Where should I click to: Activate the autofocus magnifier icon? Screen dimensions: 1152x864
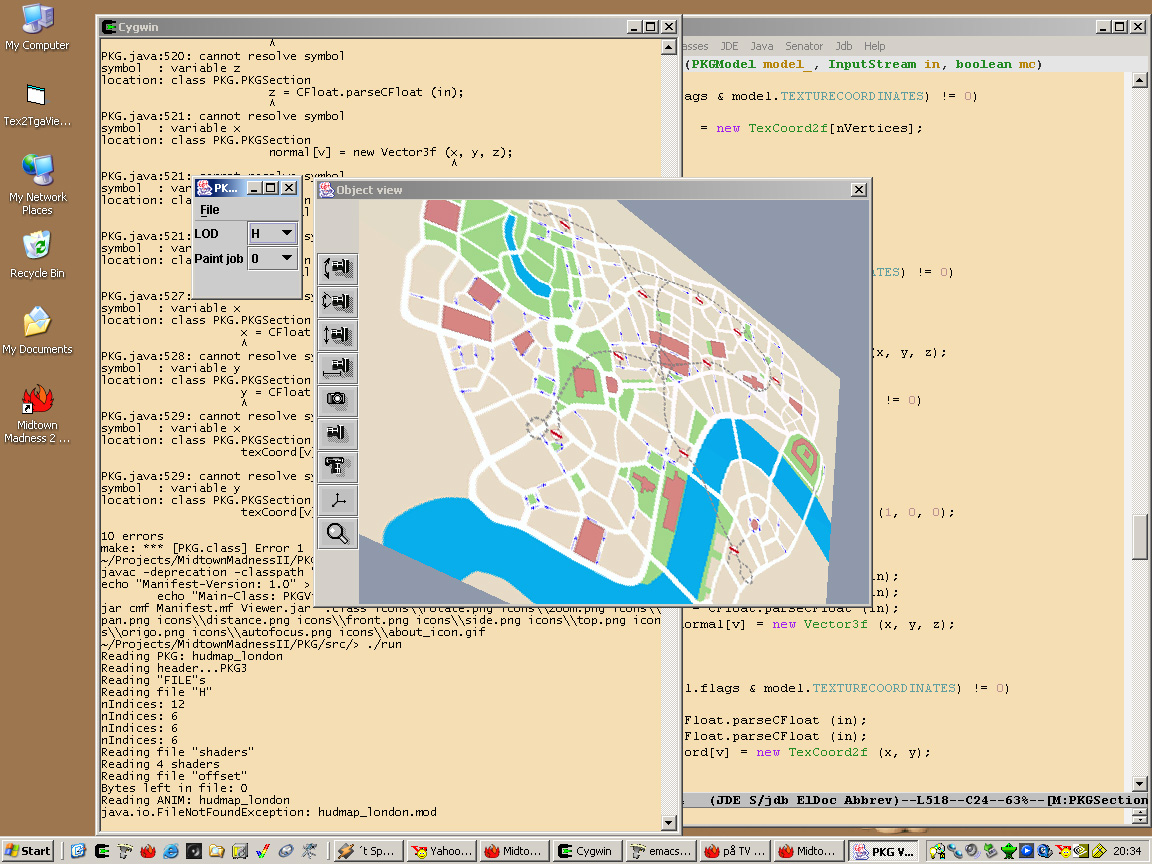click(x=338, y=533)
